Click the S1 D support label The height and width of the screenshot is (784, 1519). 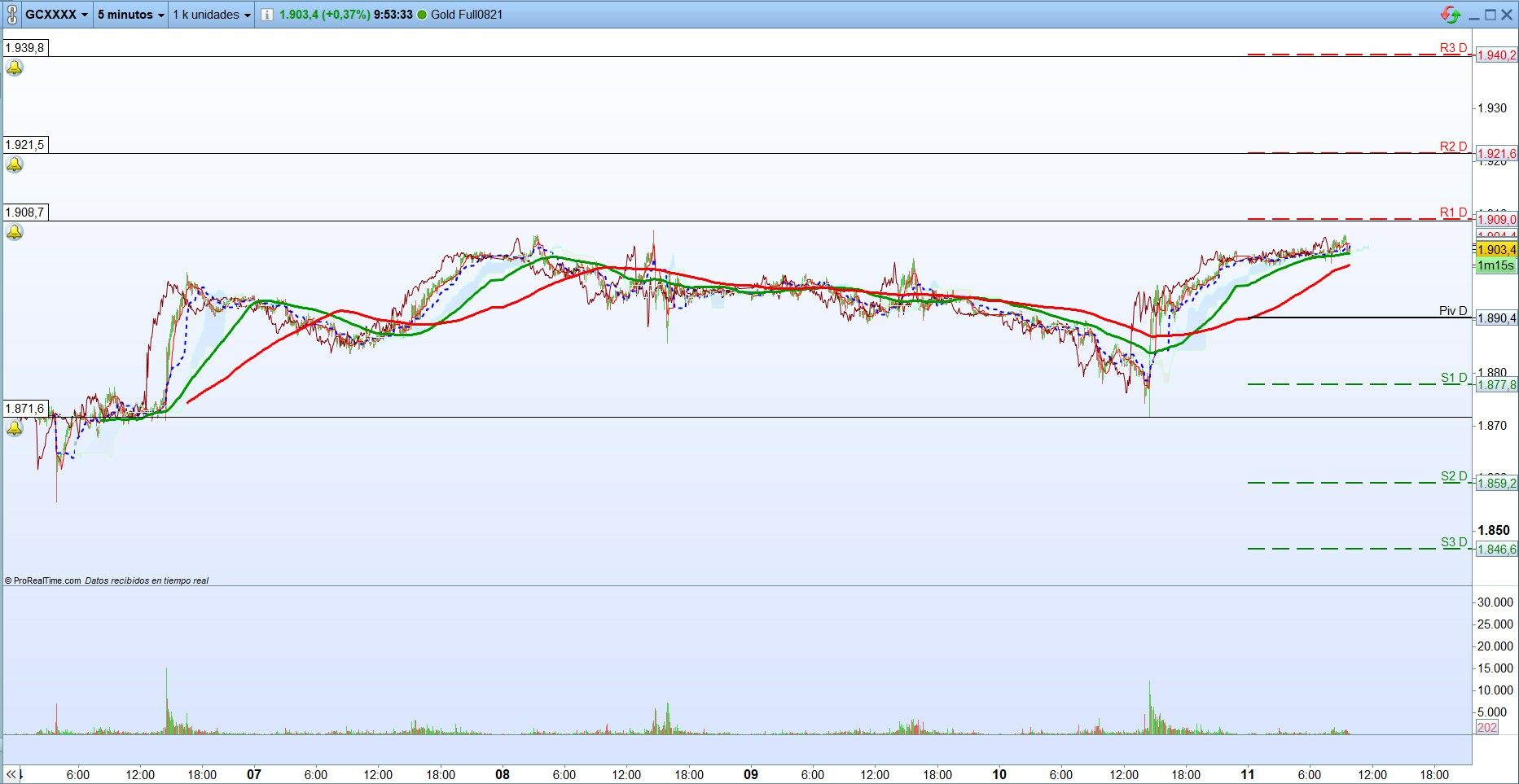coord(1454,378)
